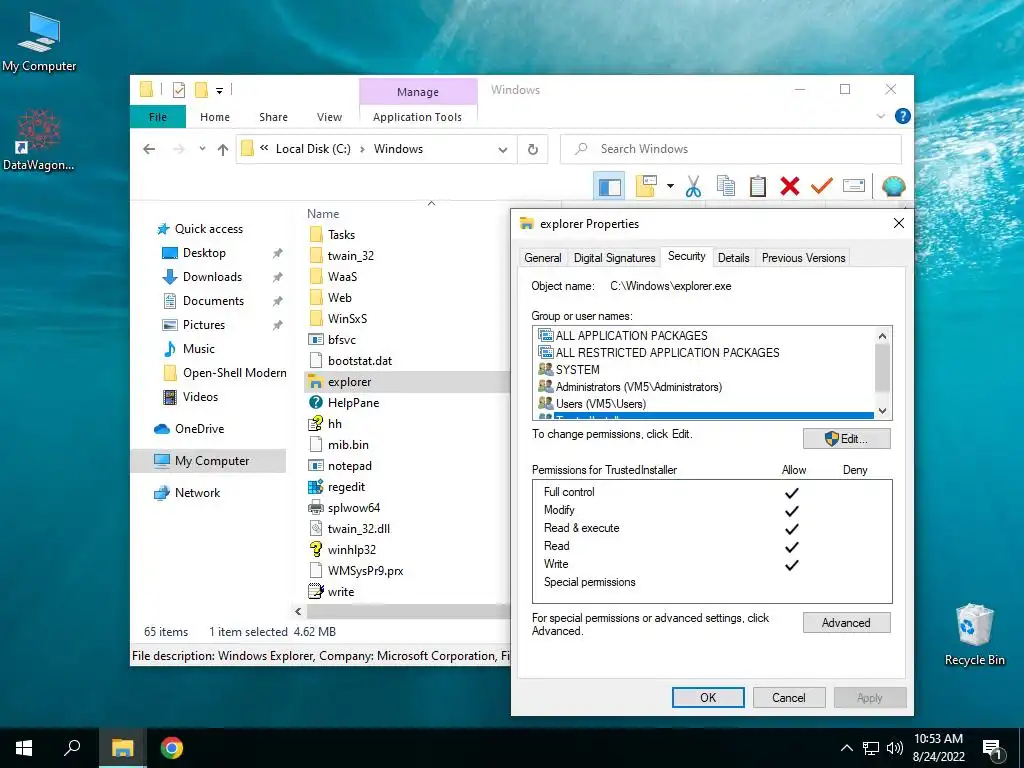Viewport: 1024px width, 768px height.
Task: Click the Refresh button in address bar
Action: tap(533, 150)
